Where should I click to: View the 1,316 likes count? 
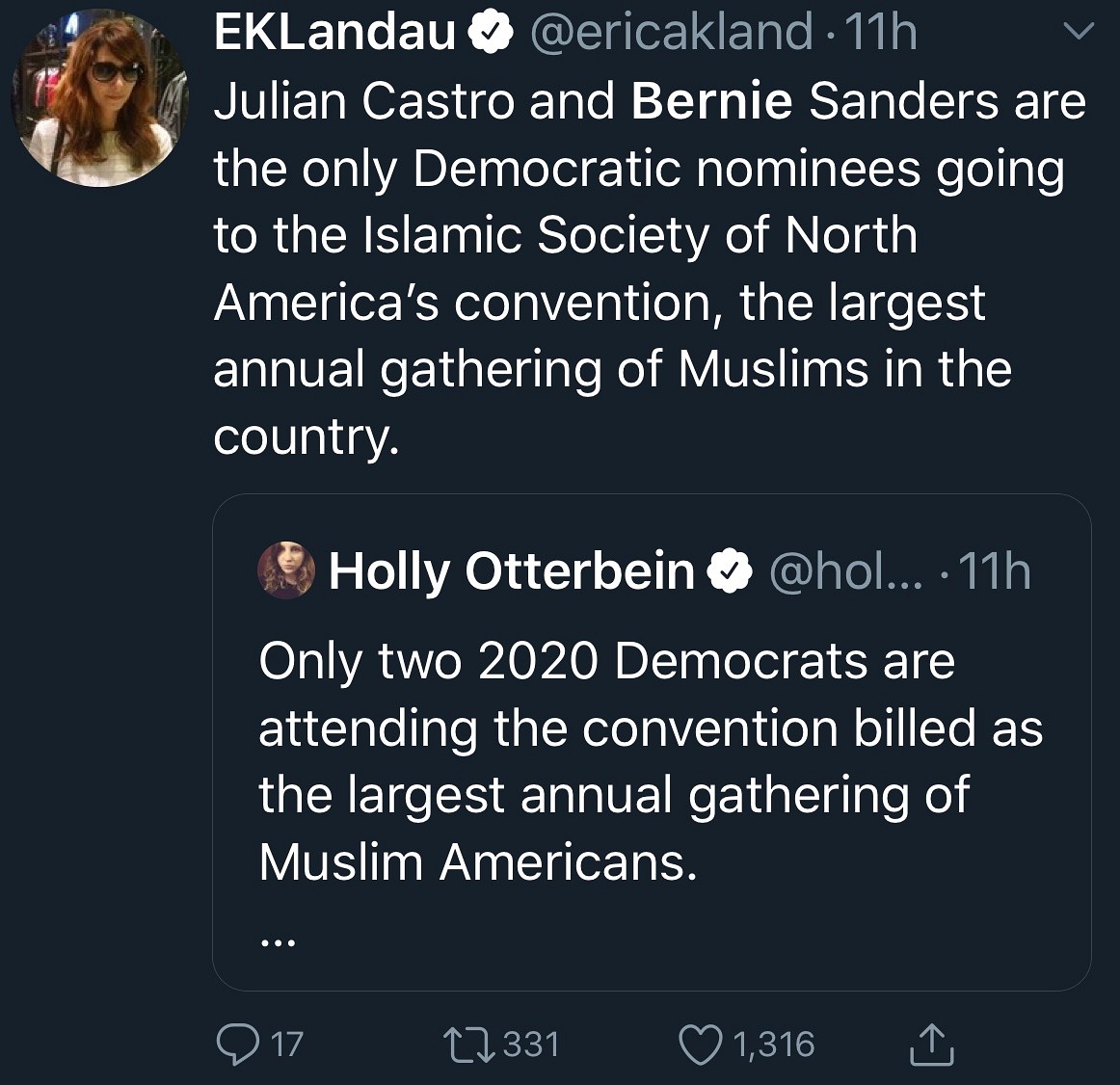pos(774,1045)
